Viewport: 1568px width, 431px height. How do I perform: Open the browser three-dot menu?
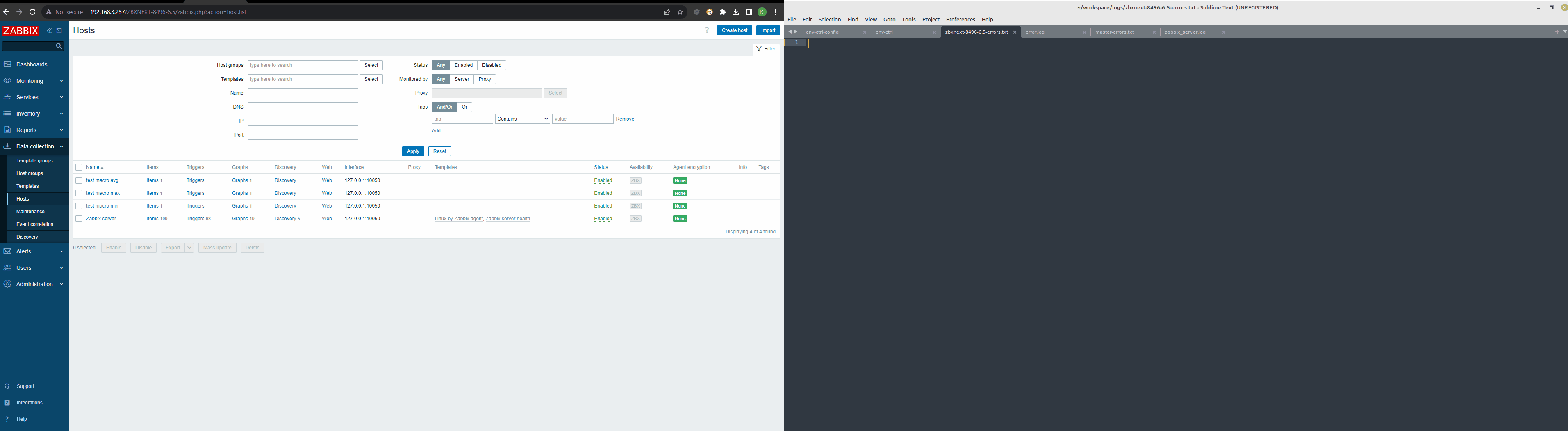pyautogui.click(x=775, y=12)
